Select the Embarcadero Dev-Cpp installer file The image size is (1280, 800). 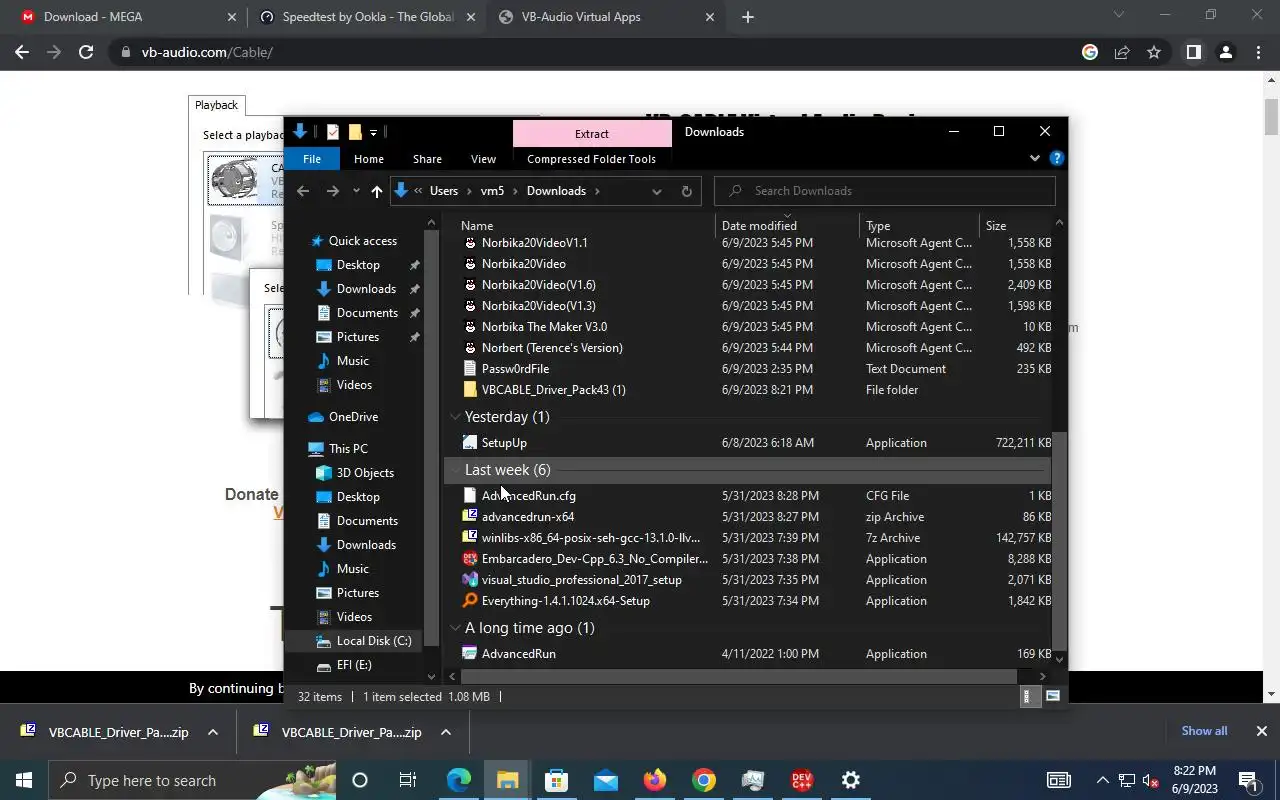coord(594,559)
